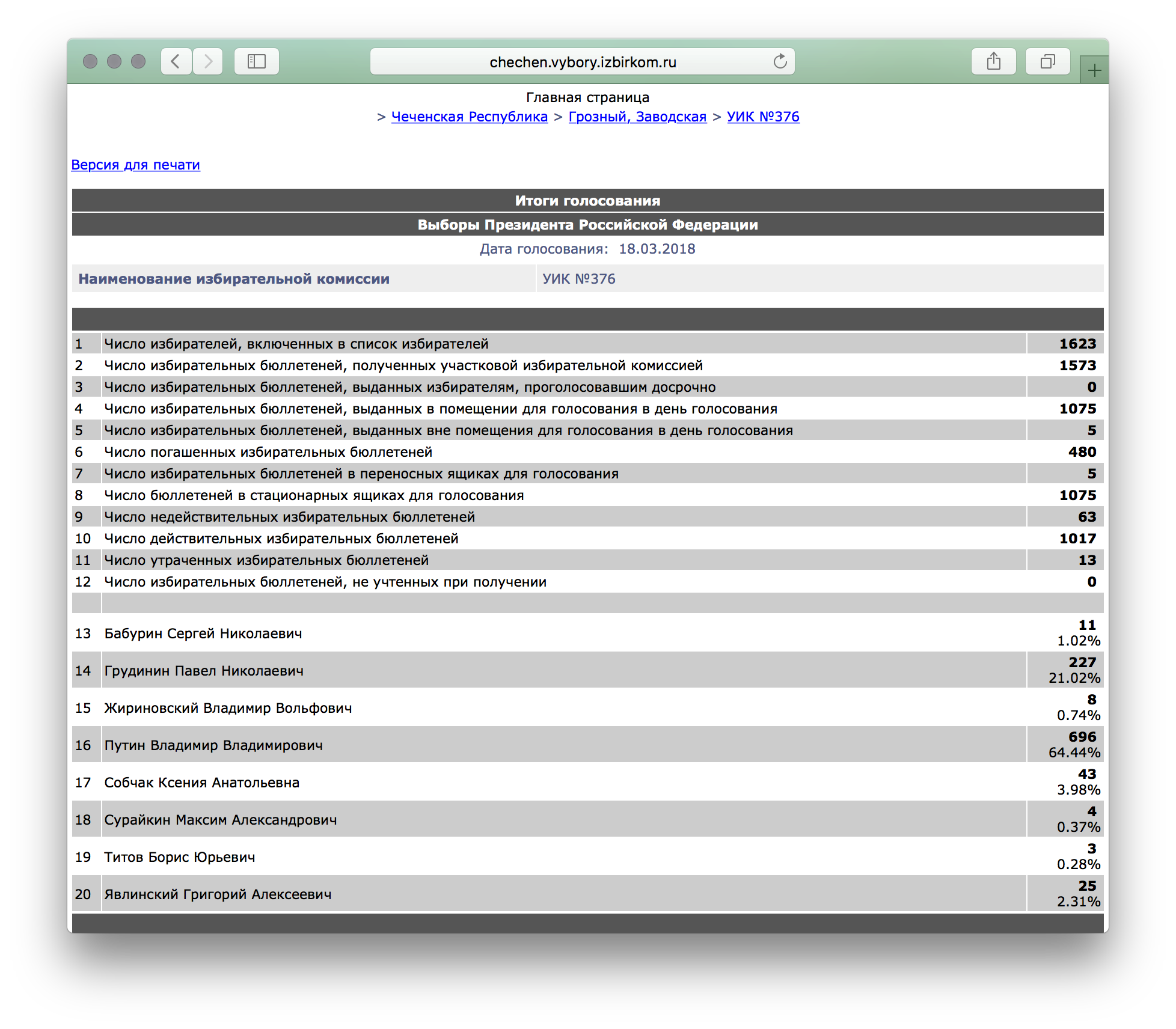This screenshot has width=1176, height=1029.
Task: Open the Грозный, Заводская breadcrumb link
Action: 637,117
